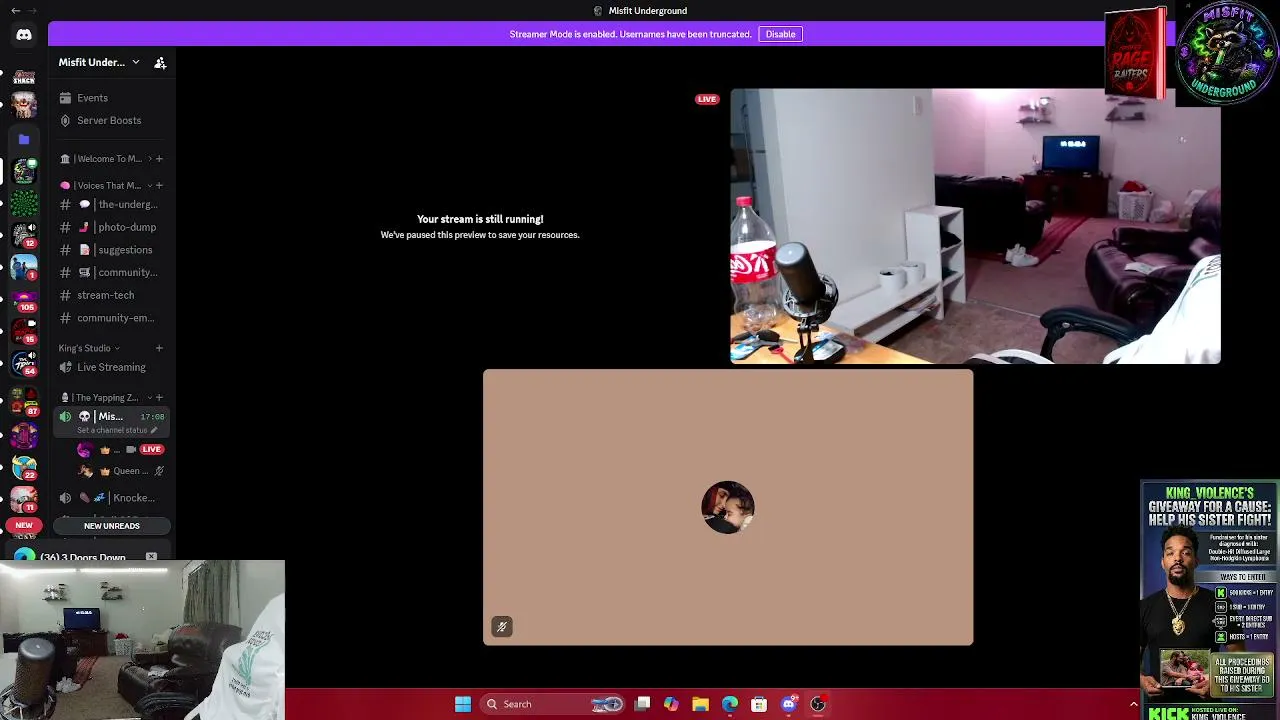Edit channel status with the pencil icon

tap(154, 430)
